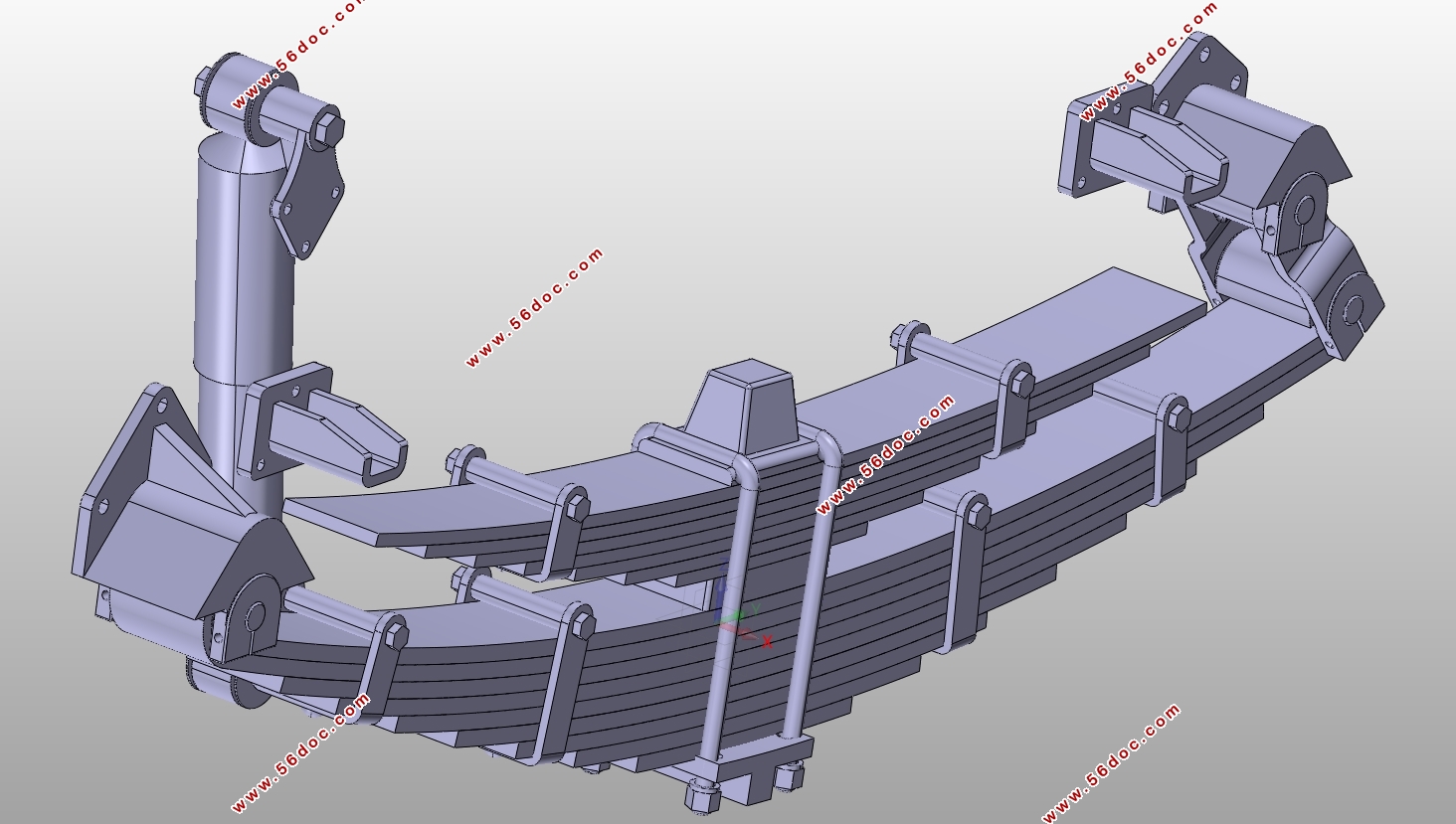Image resolution: width=1456 pixels, height=824 pixels.
Task: Select the nut under the U-bolt plate
Action: [x=702, y=795]
